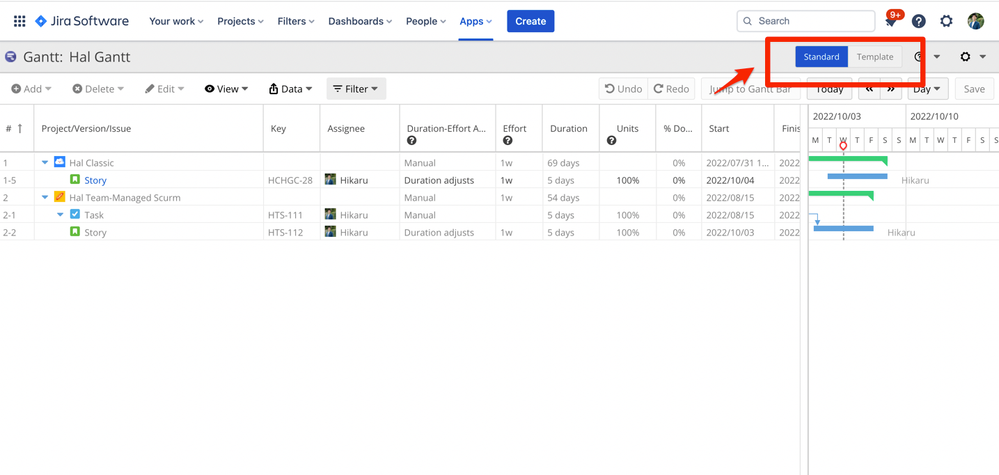Open the View dropdown
This screenshot has height=475, width=999.
[x=226, y=89]
